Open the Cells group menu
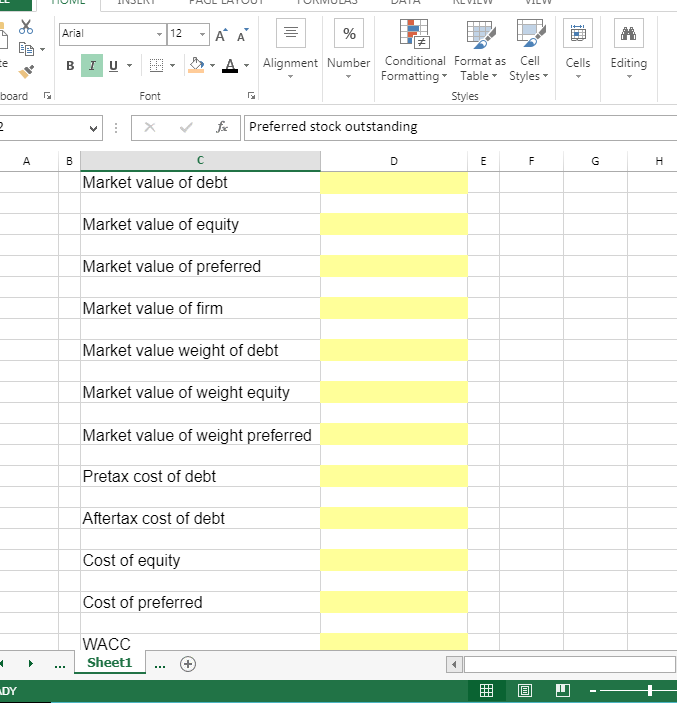Image resolution: width=677 pixels, height=703 pixels. pos(578,48)
